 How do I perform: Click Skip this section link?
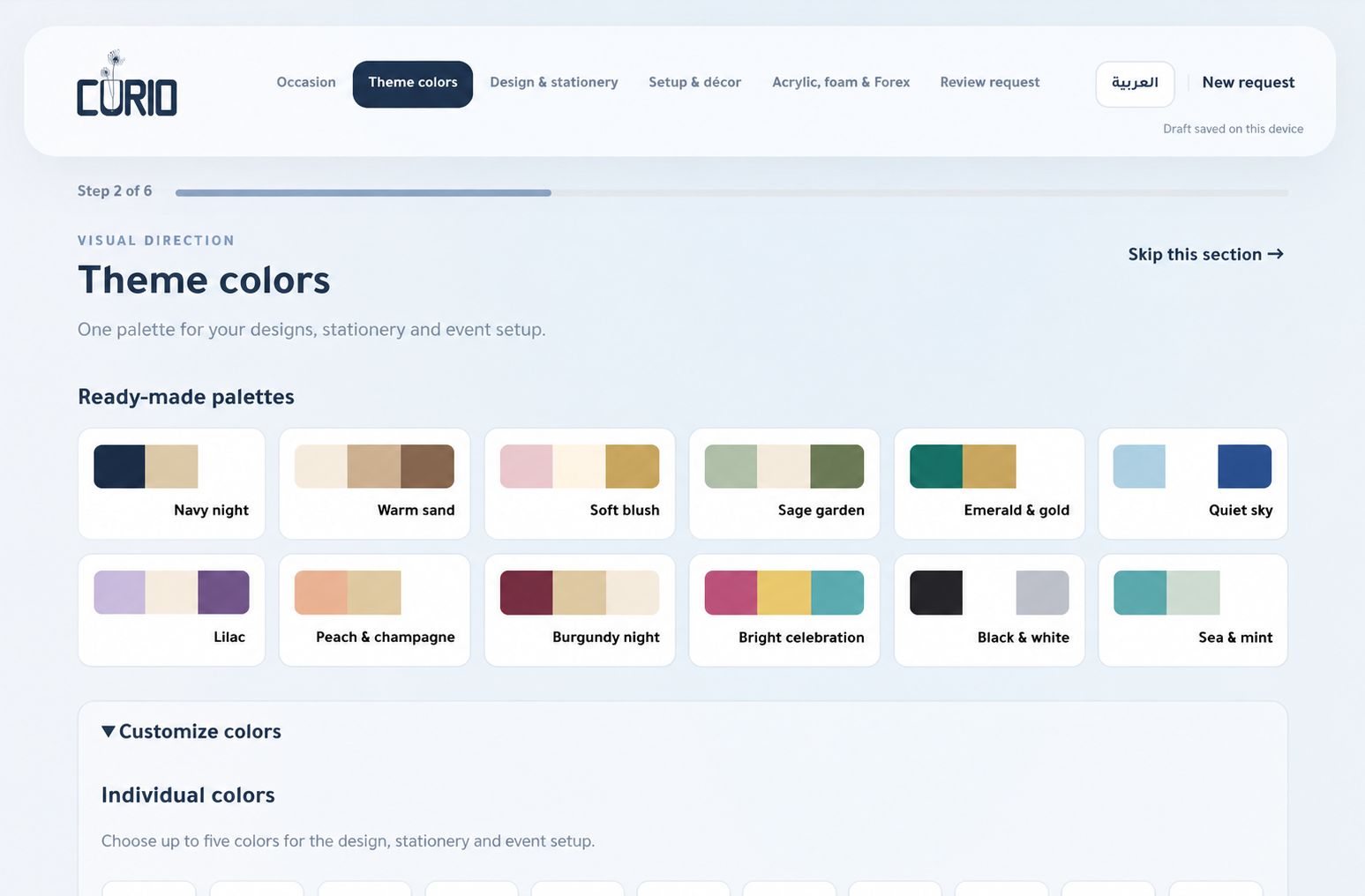1205,254
